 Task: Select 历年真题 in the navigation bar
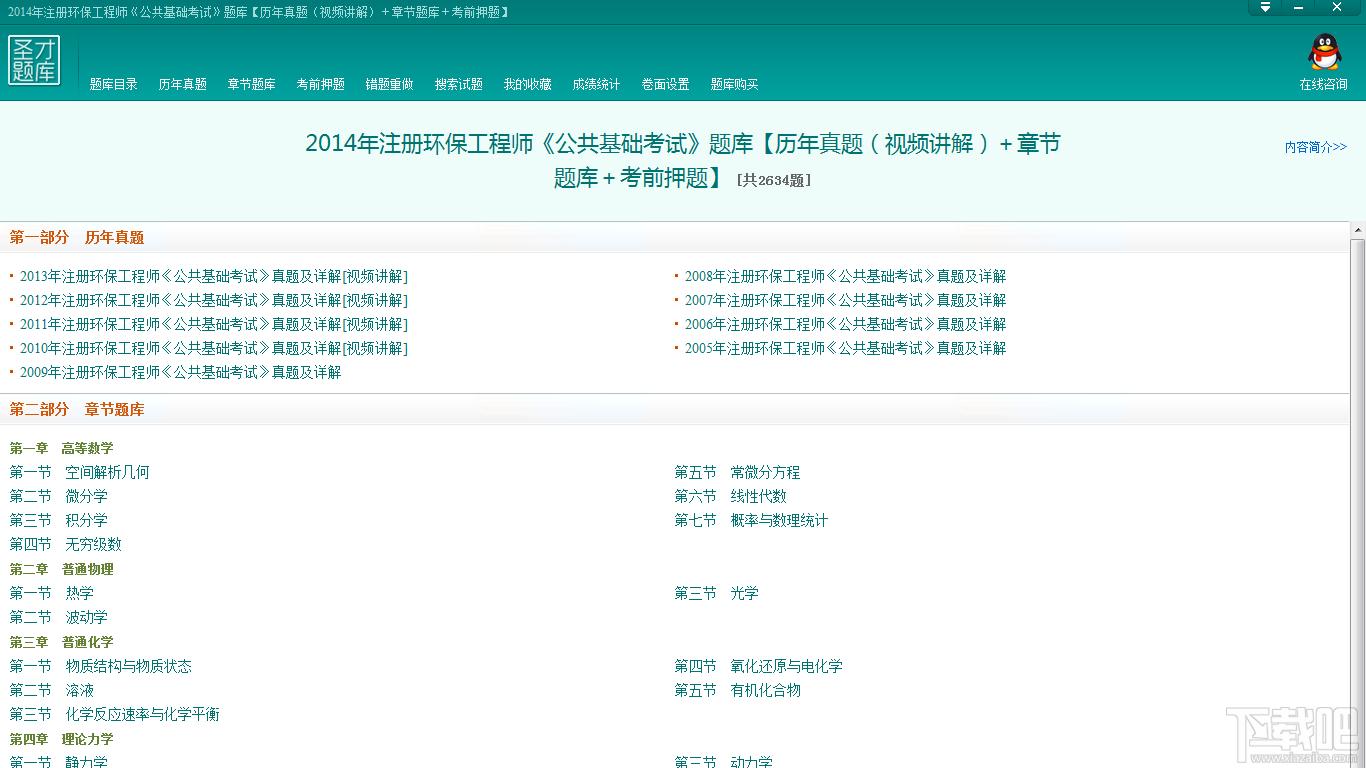pyautogui.click(x=182, y=84)
